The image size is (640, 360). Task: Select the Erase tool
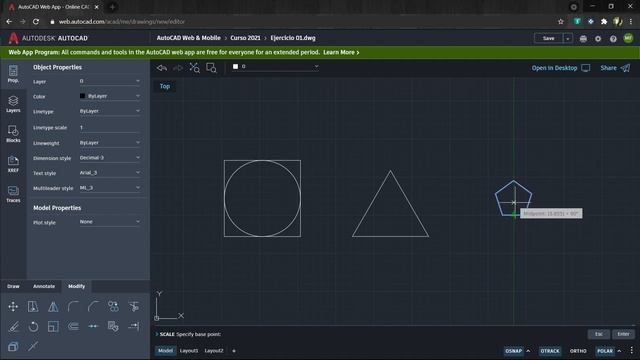pyautogui.click(x=13, y=327)
